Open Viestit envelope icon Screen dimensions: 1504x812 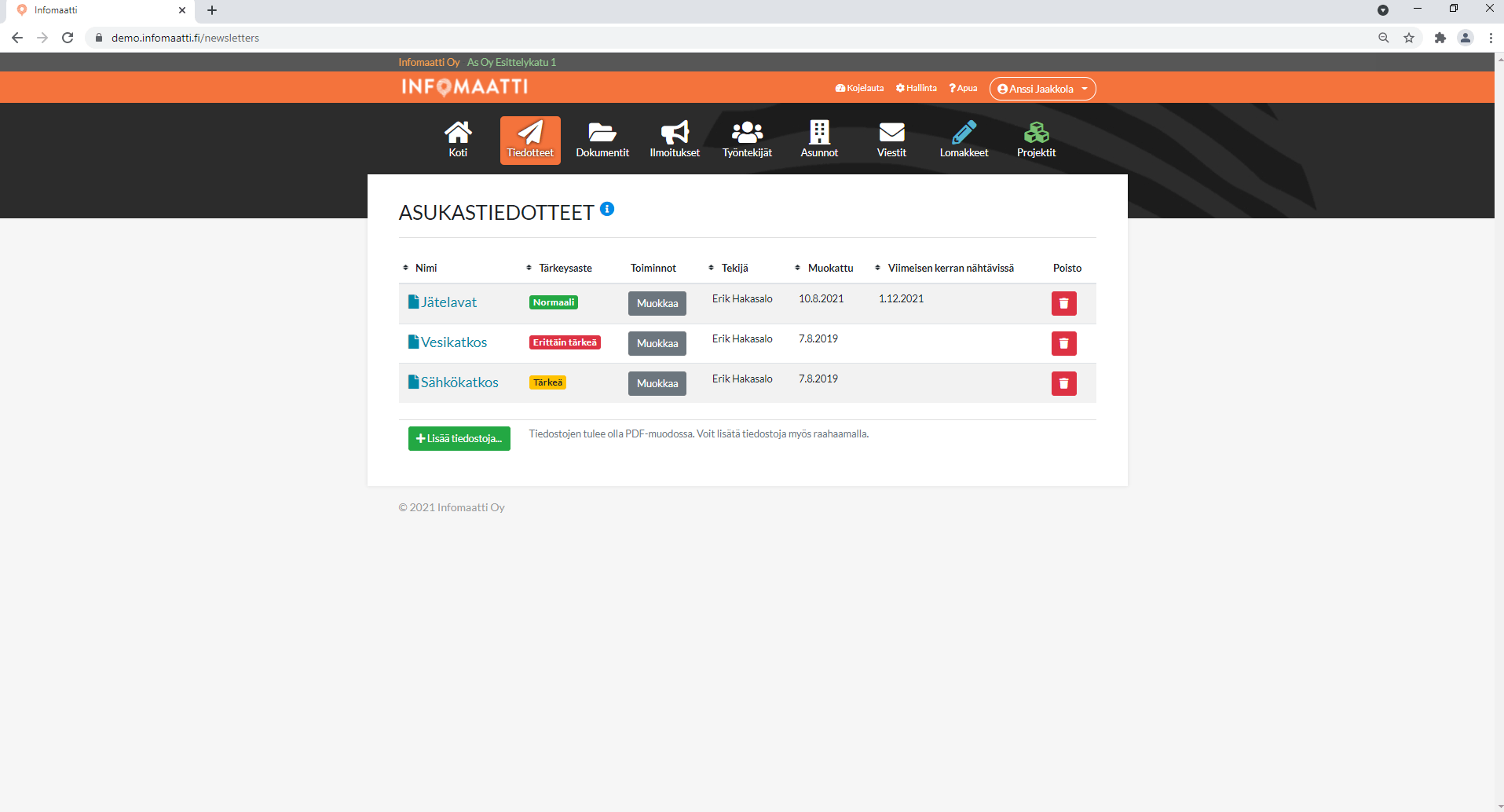tap(891, 140)
